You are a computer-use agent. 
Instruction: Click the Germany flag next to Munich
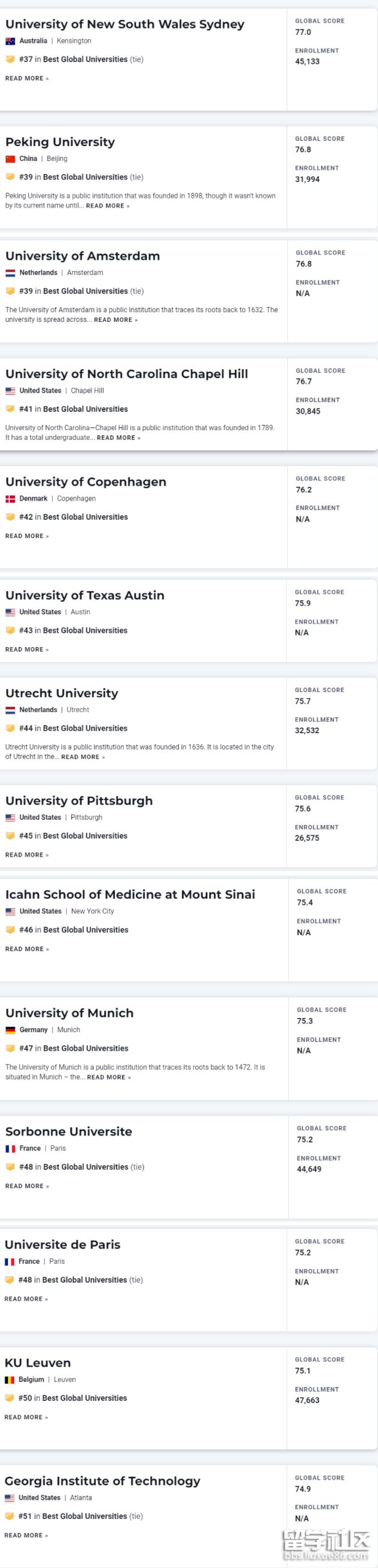pos(10,1030)
